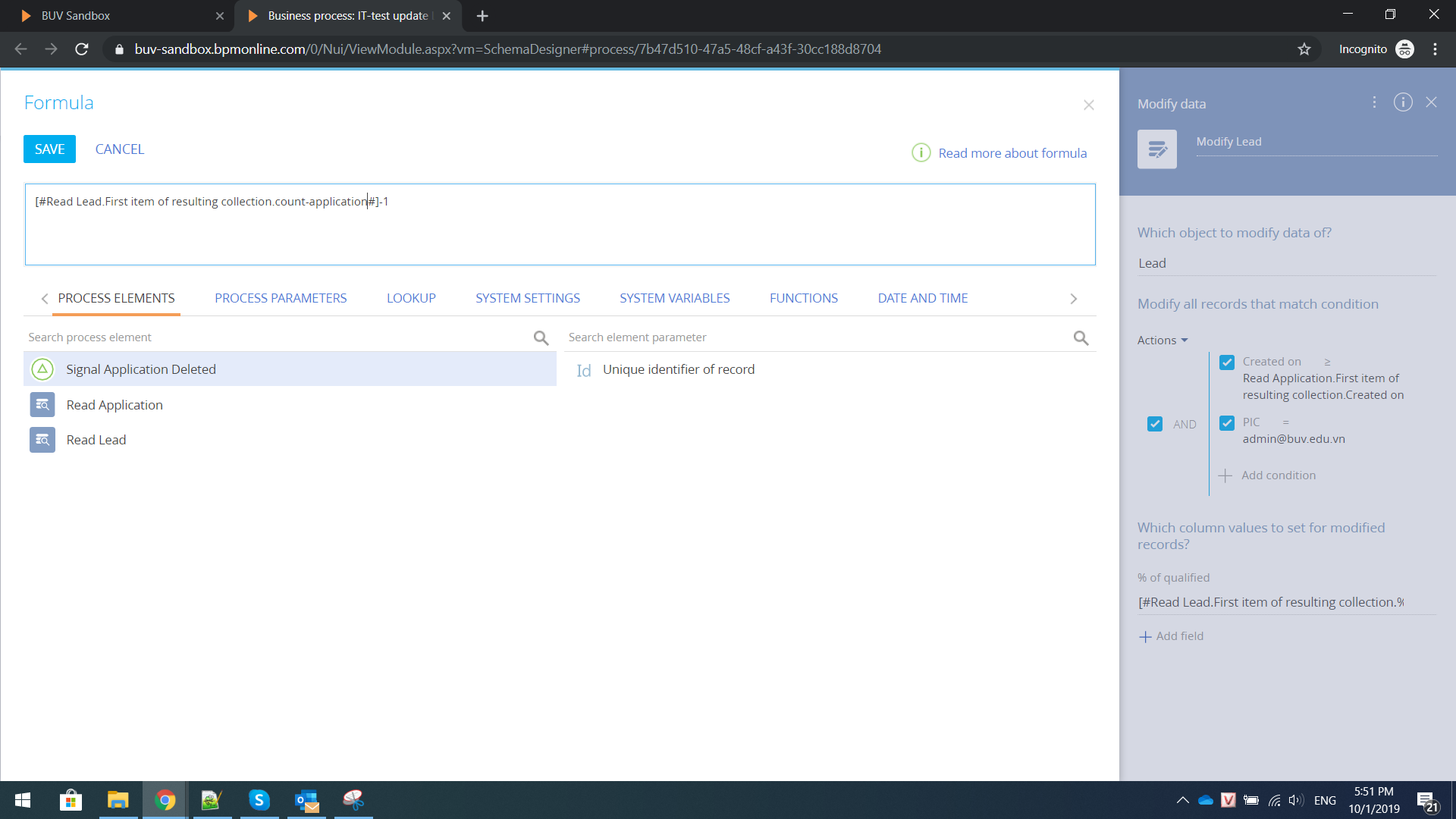Edit the Modify Lead title field
Screen dimensions: 1456x819
click(1316, 142)
